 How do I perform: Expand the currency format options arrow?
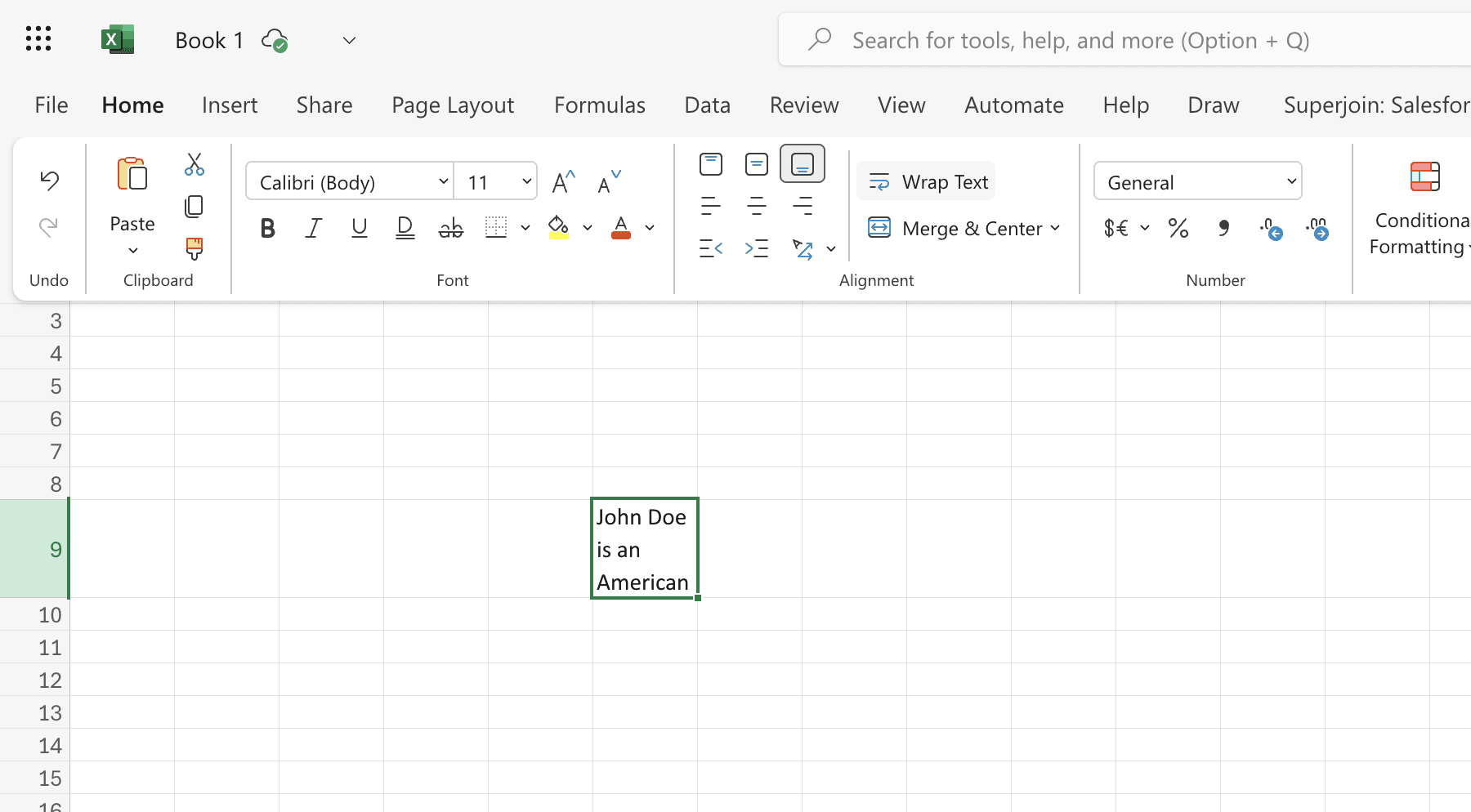click(x=1145, y=228)
